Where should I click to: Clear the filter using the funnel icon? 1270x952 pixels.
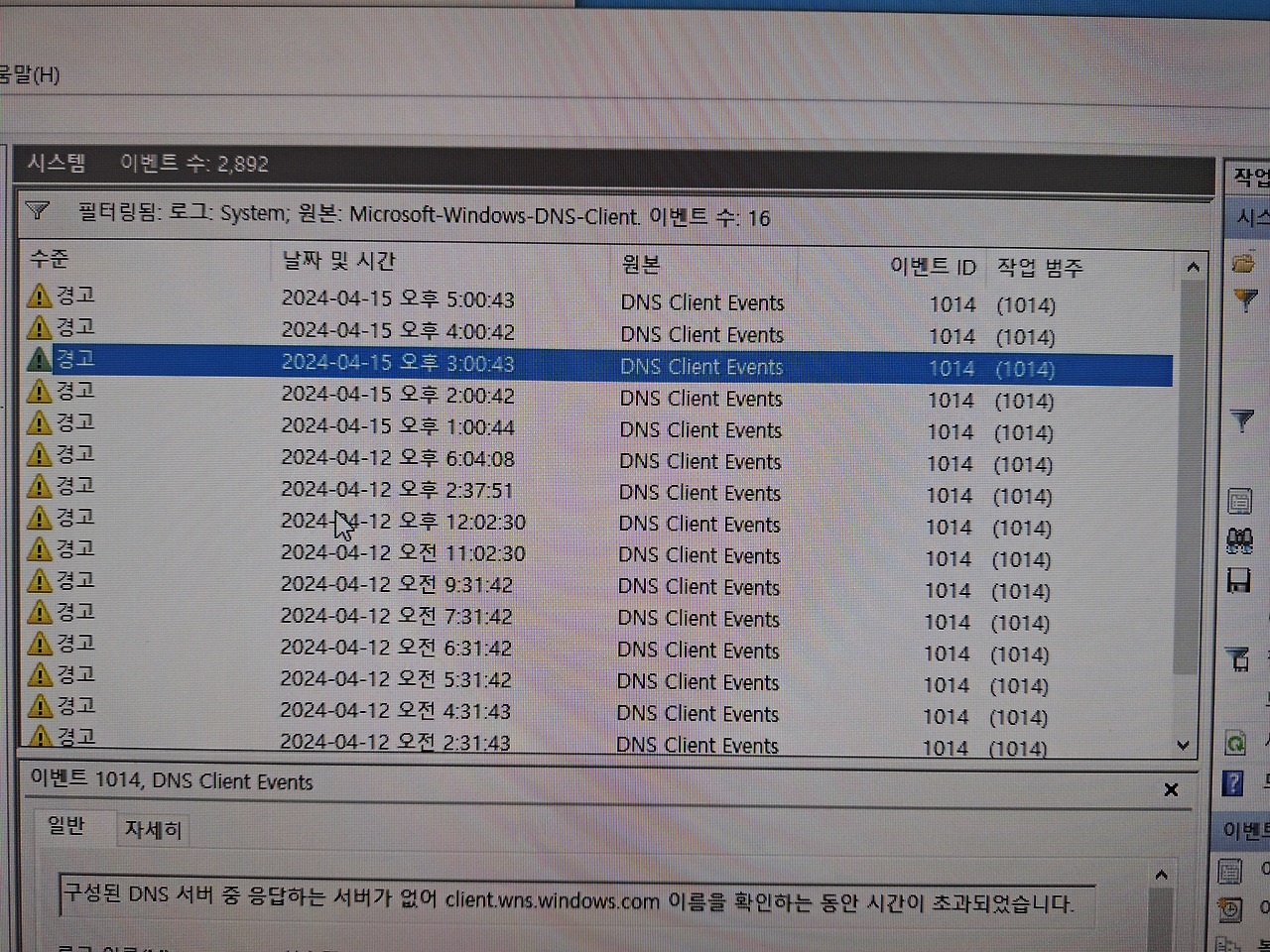tap(1237, 659)
